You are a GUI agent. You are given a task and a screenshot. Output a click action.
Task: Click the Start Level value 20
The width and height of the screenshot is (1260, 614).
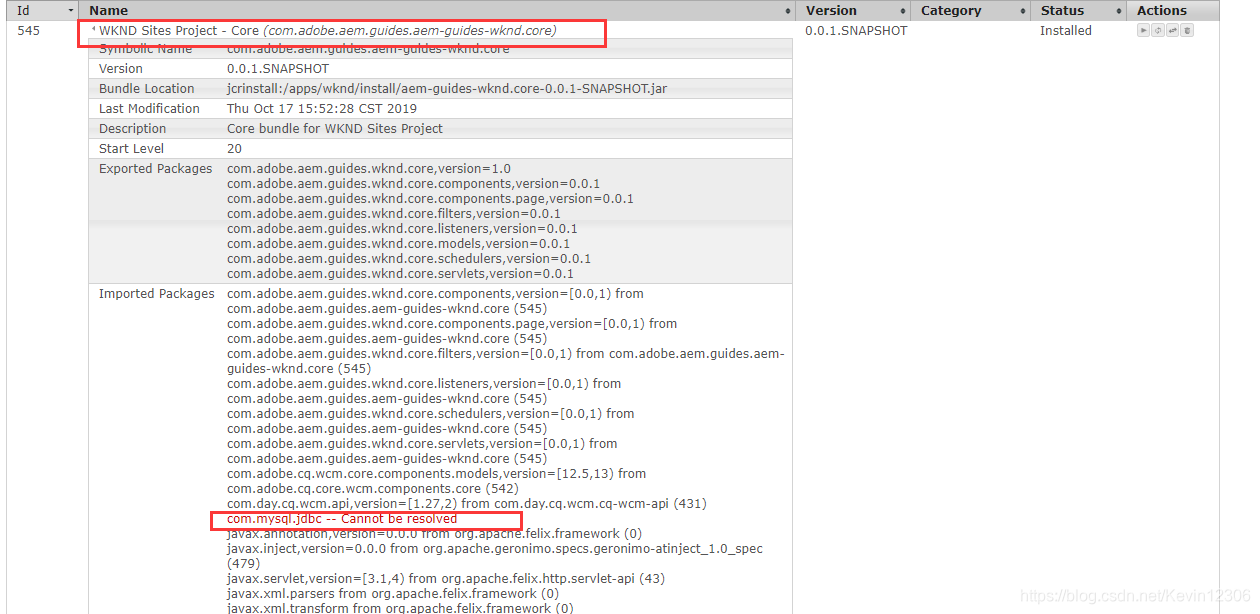coord(234,149)
